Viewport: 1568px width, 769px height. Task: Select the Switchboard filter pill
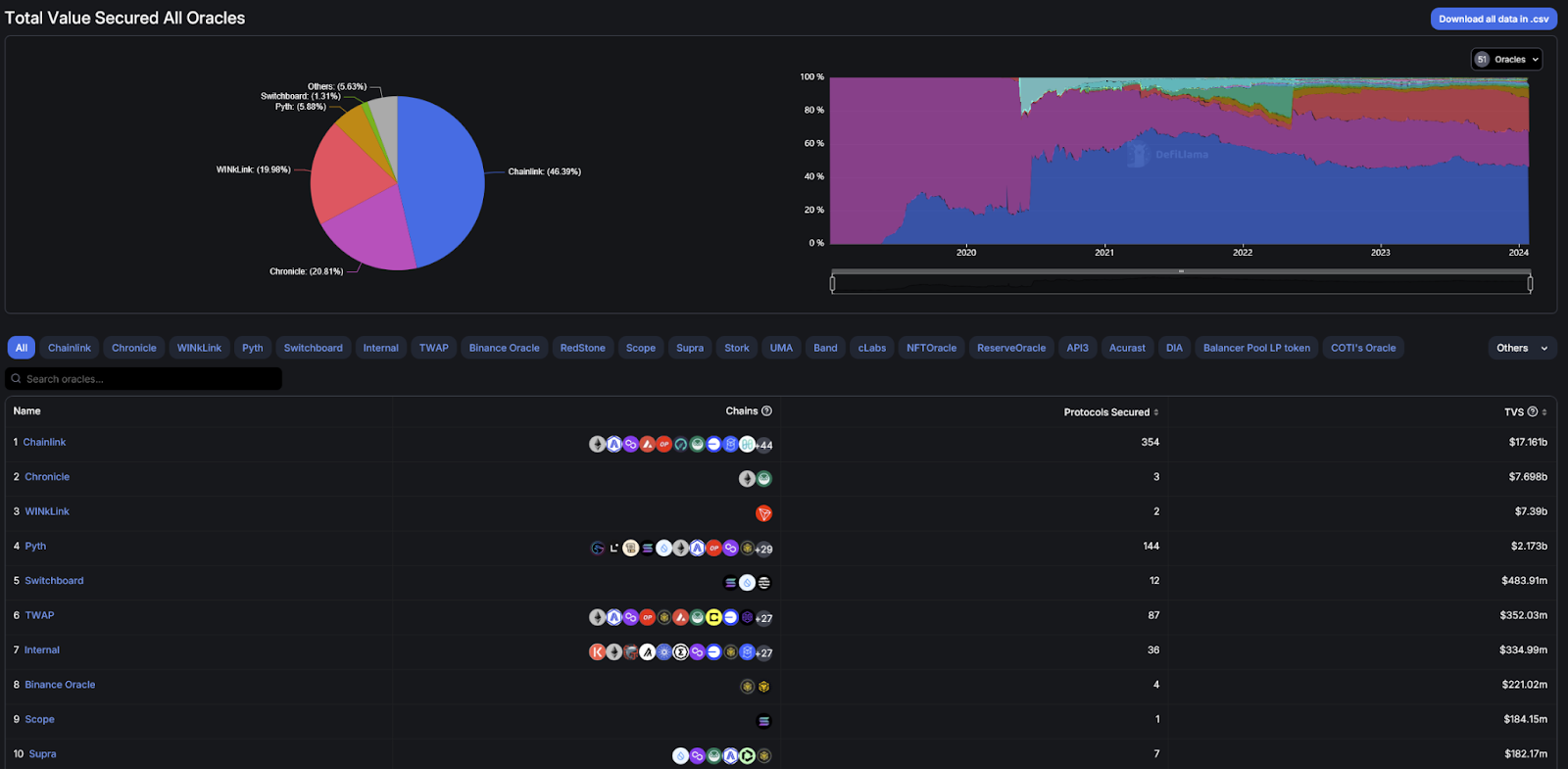pyautogui.click(x=314, y=348)
